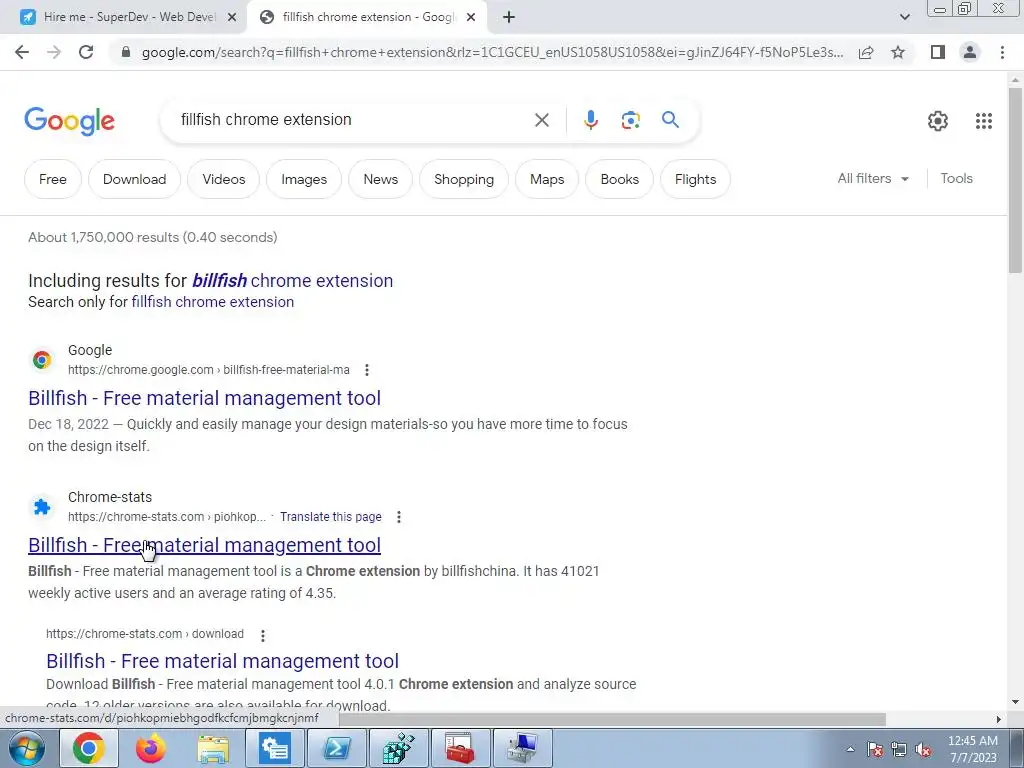Switch to Hire me - SuperDev tab
The width and height of the screenshot is (1024, 768).
[x=124, y=17]
